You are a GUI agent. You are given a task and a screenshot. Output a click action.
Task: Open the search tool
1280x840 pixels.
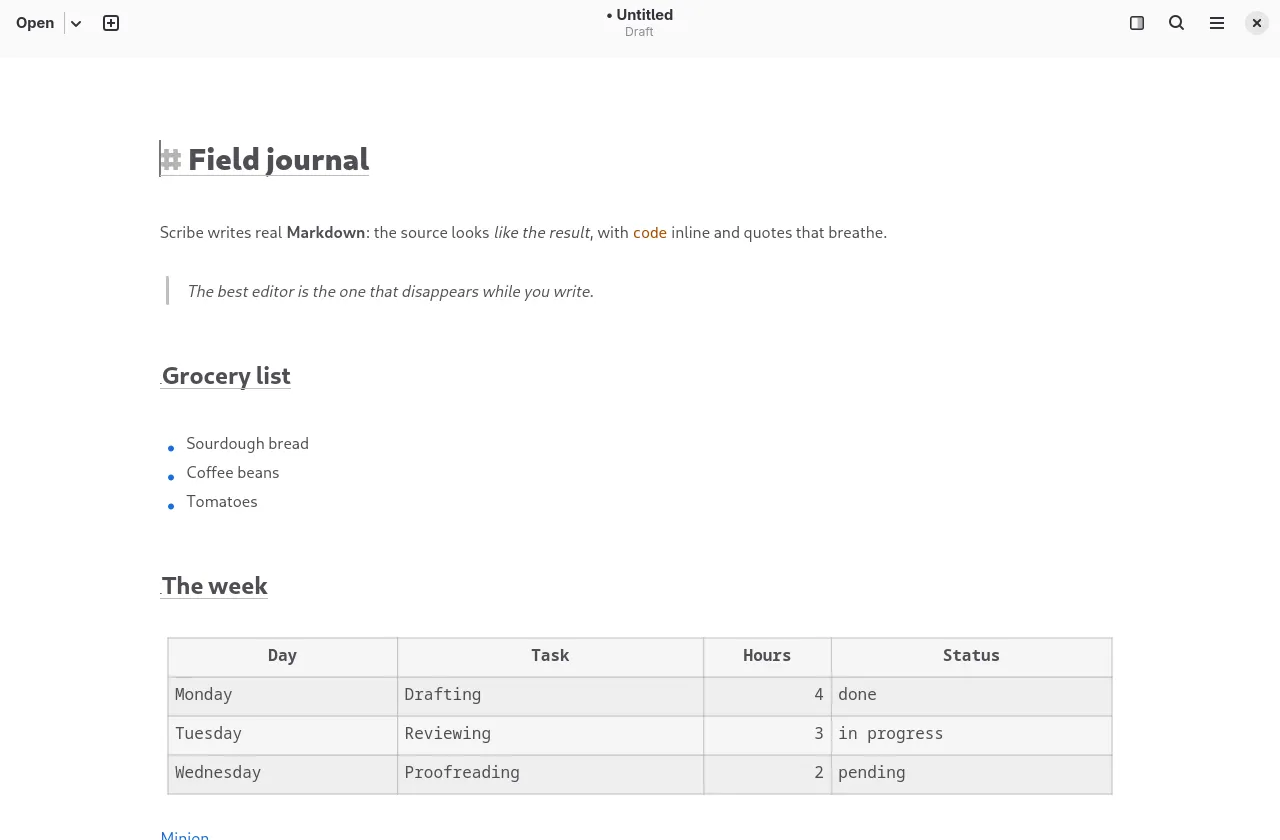[x=1177, y=23]
